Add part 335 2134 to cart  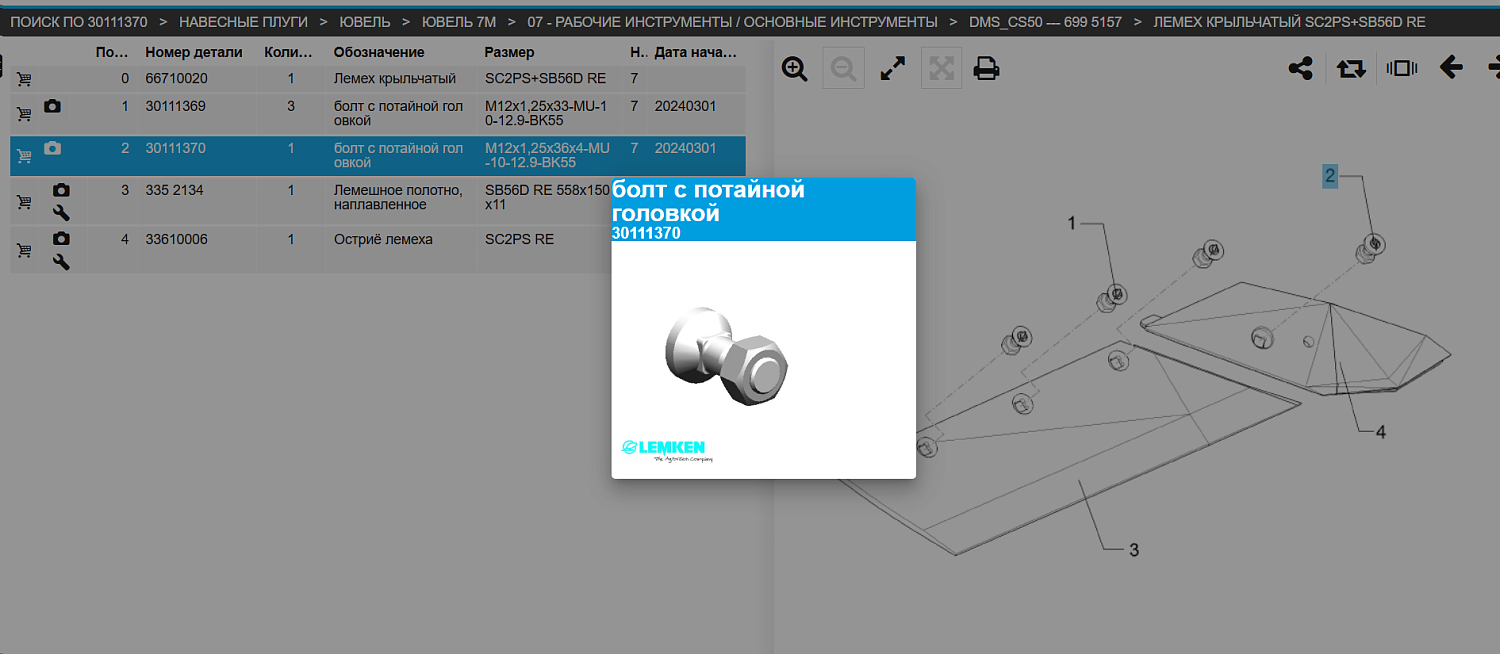(x=24, y=202)
